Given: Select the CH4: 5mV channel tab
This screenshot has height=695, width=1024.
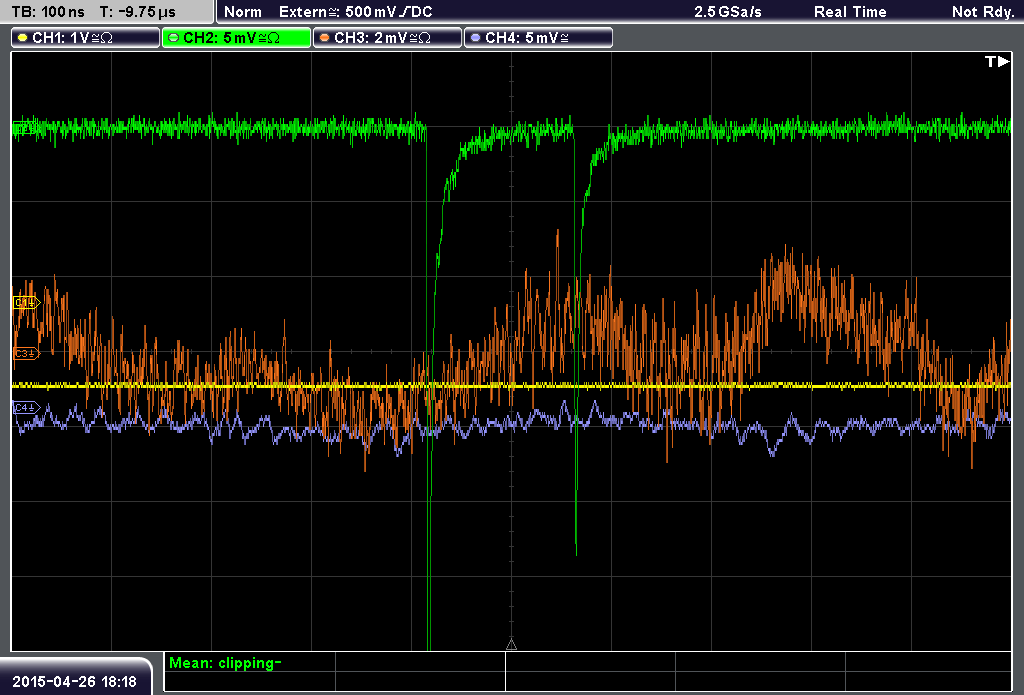Looking at the screenshot, I should [x=538, y=38].
